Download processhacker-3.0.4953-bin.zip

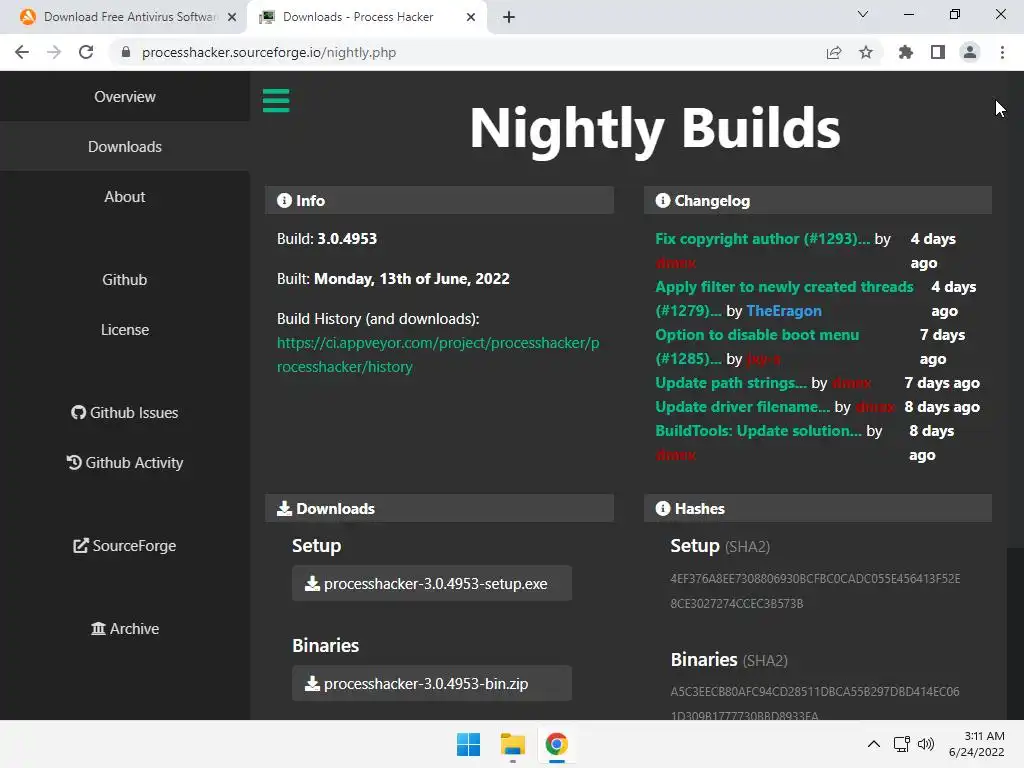click(x=432, y=683)
